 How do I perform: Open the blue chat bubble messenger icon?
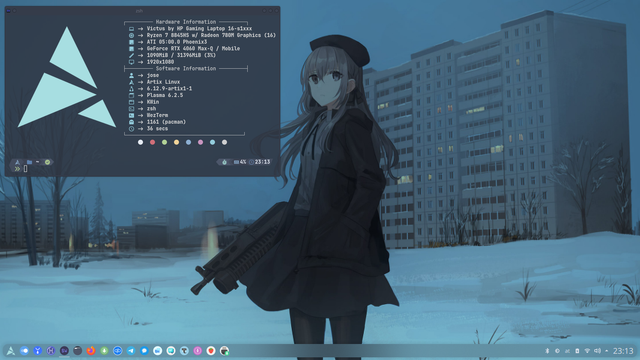coord(144,351)
